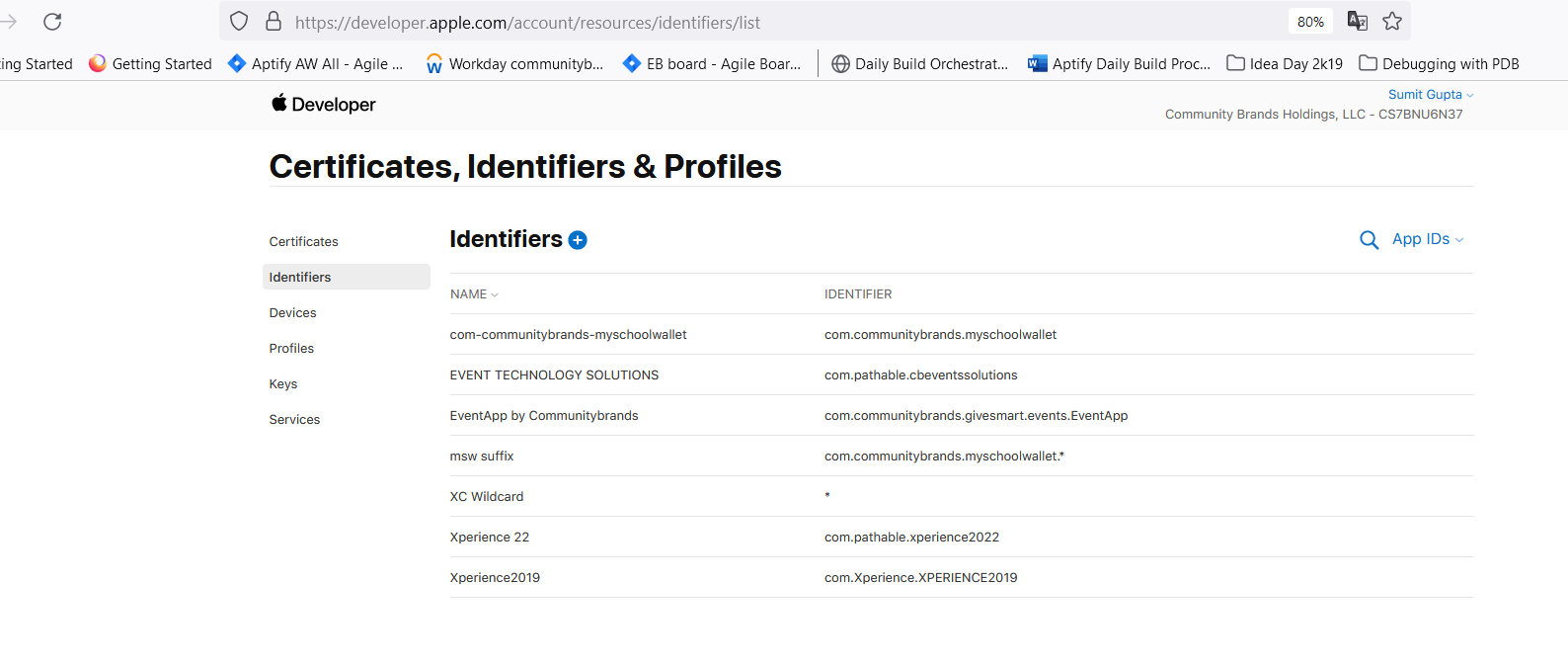Open Certificates in the sidebar
The height and width of the screenshot is (665, 1568).
tap(304, 242)
